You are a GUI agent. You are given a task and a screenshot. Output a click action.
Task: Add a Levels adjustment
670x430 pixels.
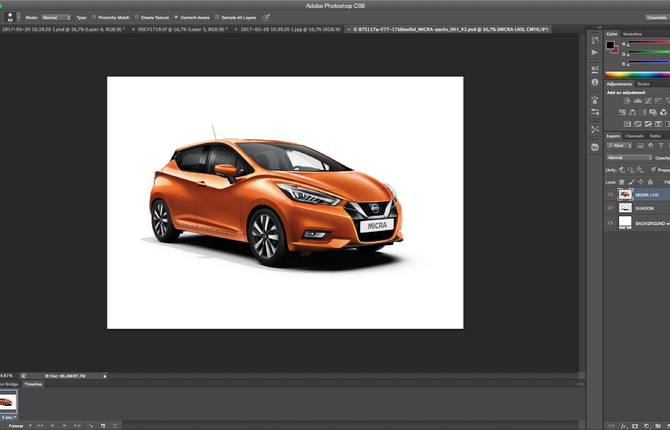[x=638, y=101]
